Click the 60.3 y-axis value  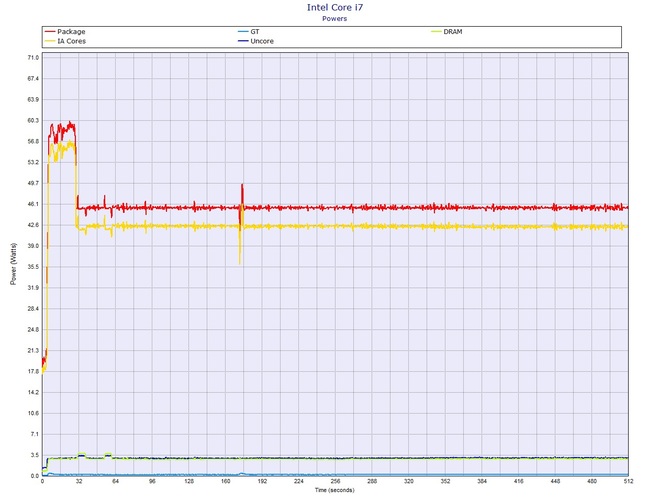coord(33,120)
